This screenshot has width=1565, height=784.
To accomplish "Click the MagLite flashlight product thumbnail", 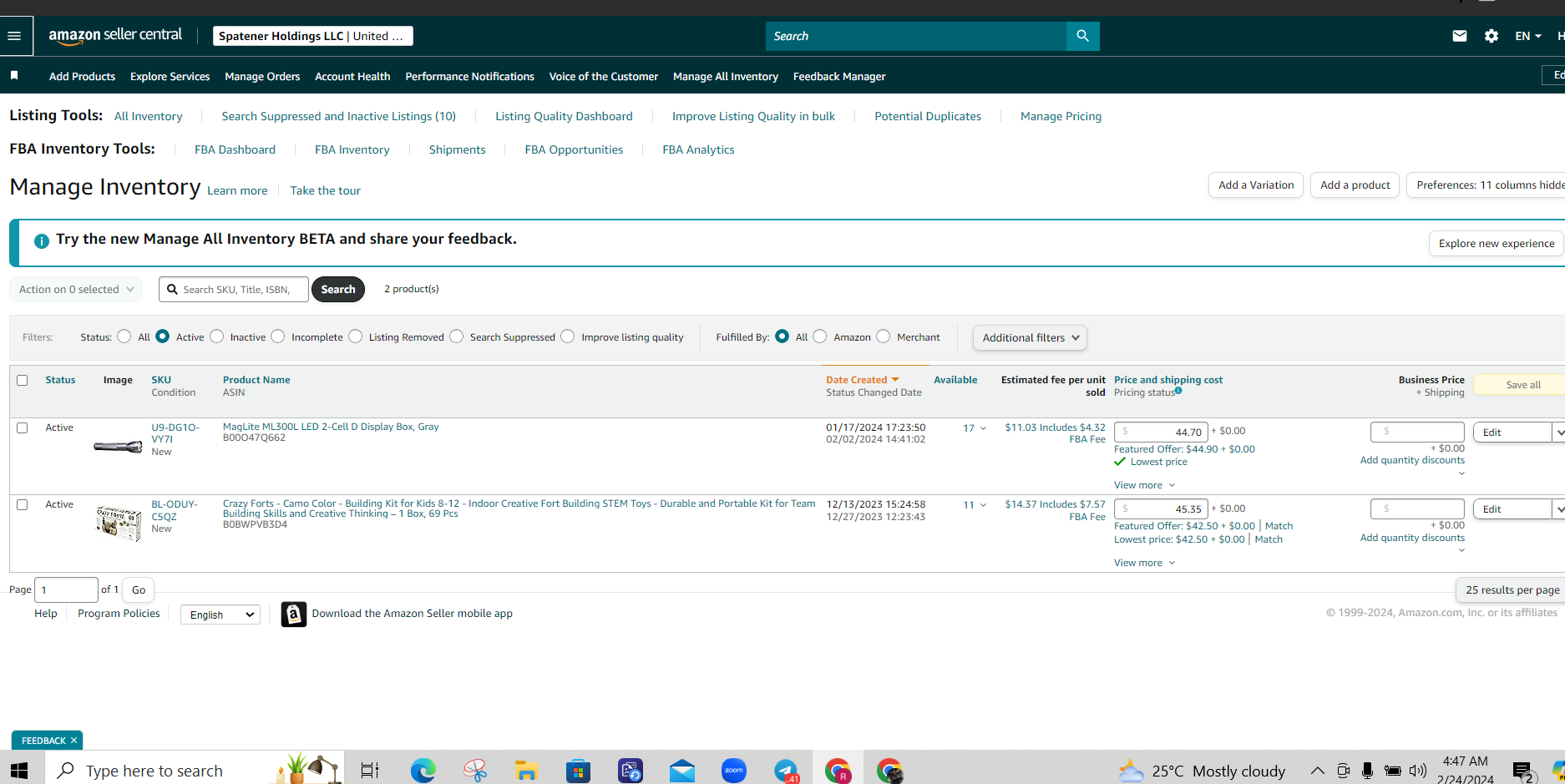I will coord(118,447).
